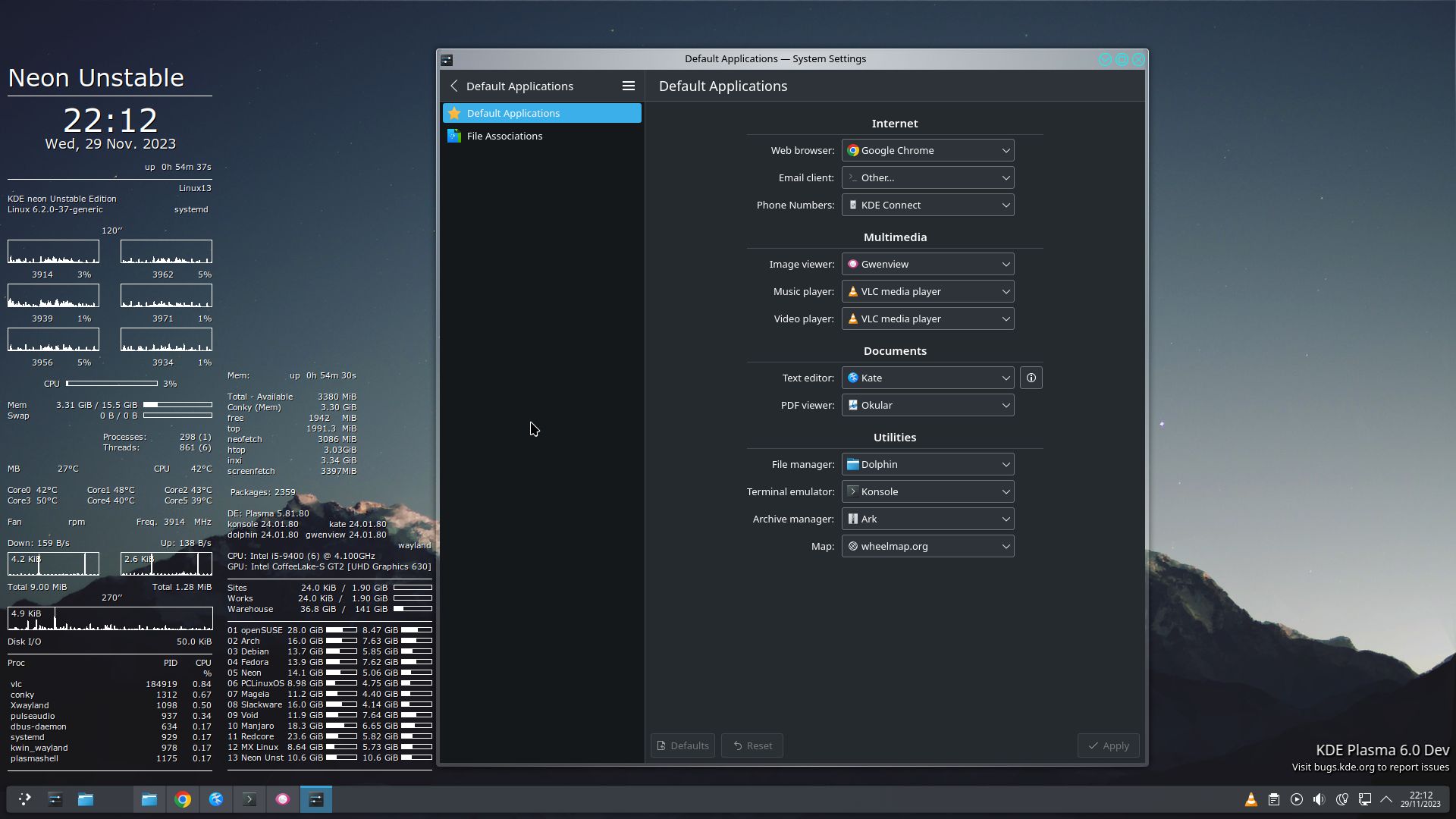Open Konsole terminal from the taskbar
Image resolution: width=1456 pixels, height=819 pixels.
click(249, 799)
